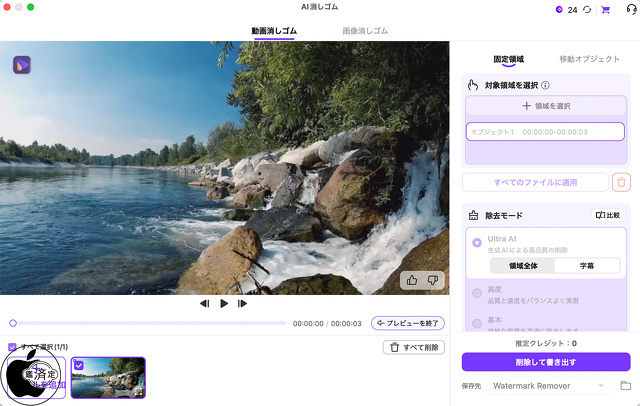Click the info icon beside 対象領域を選択
Viewport: 640px width, 406px height.
tap(545, 85)
